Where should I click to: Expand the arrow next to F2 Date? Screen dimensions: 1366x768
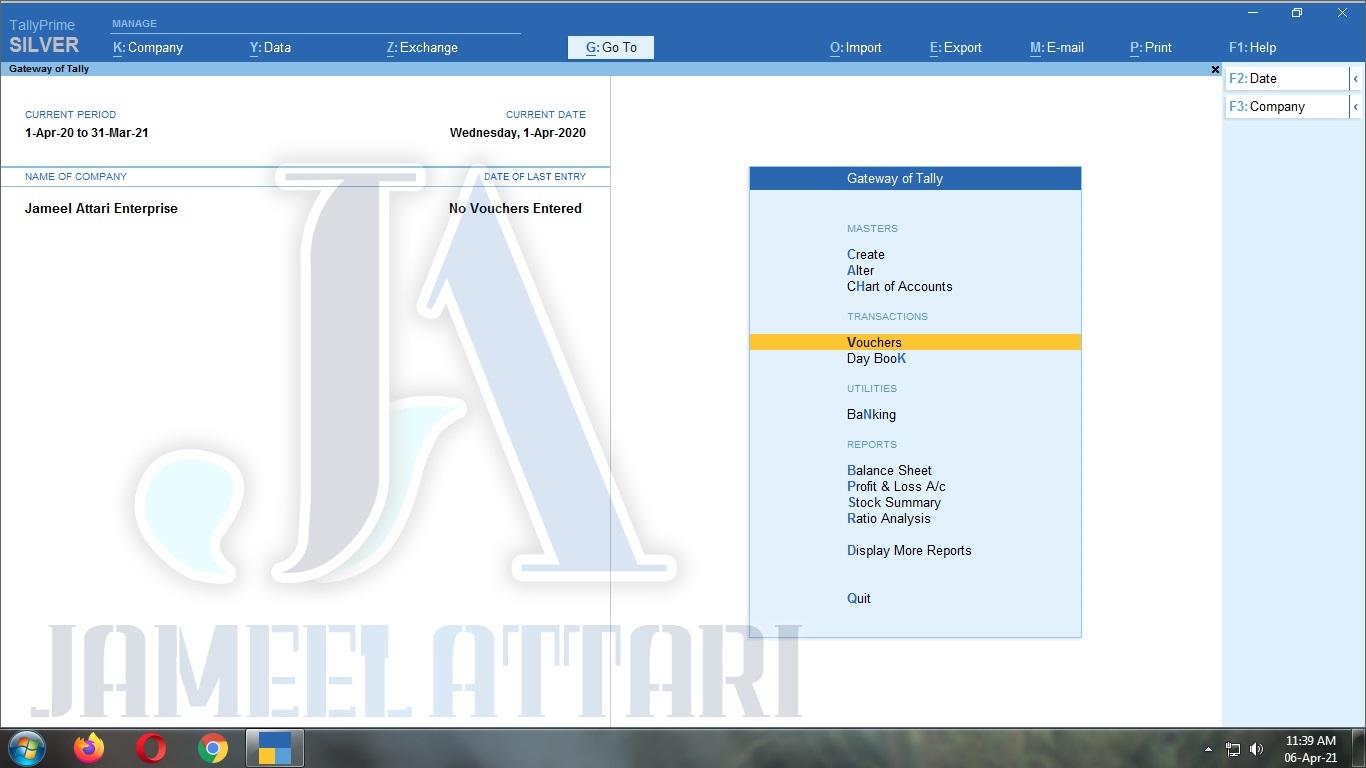tap(1356, 78)
